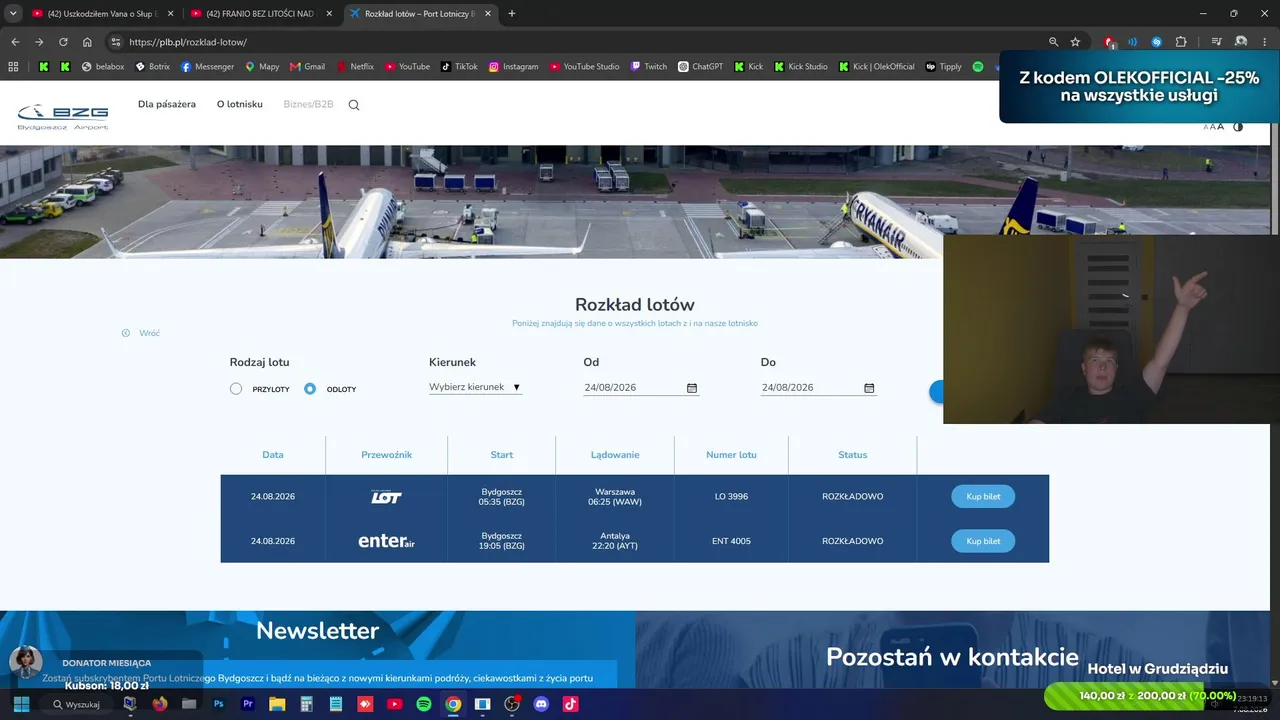The width and height of the screenshot is (1280, 720).
Task: Open the BZG Bydgoszcz Airport logo homepage
Action: (x=63, y=117)
